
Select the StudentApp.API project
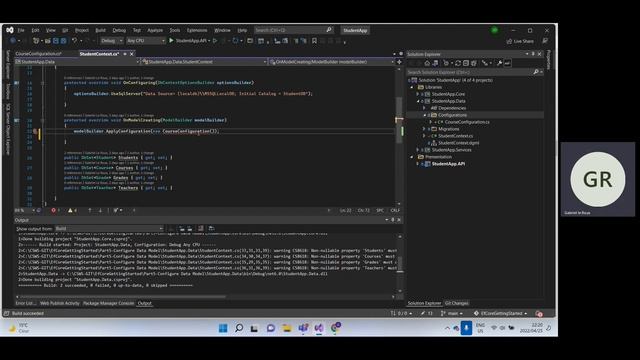[x=448, y=164]
